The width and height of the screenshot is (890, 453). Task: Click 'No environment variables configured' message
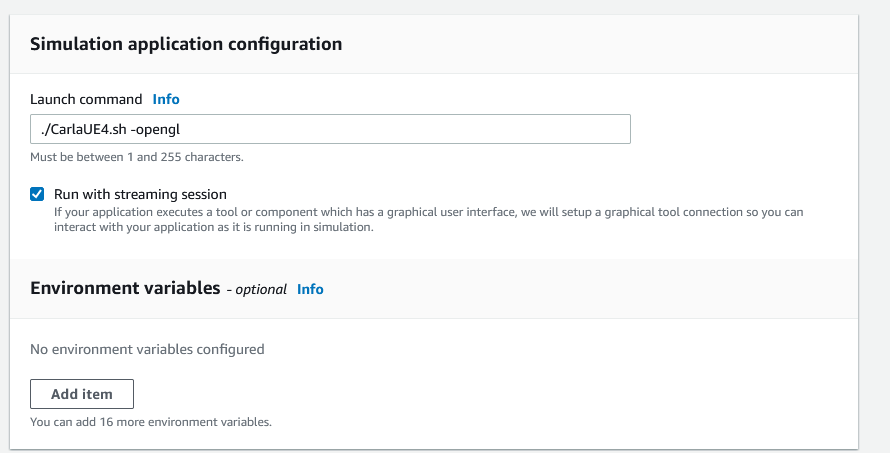[147, 349]
